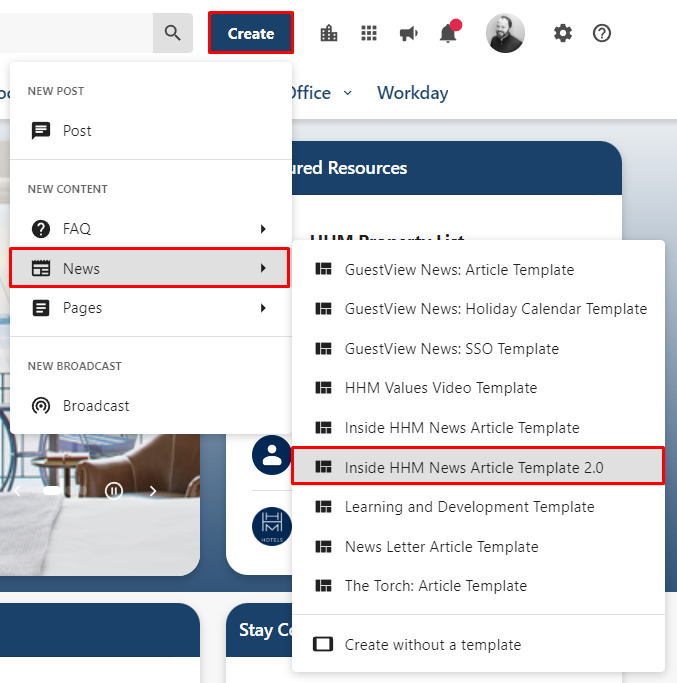Choose GuestView News: Article Template
The height and width of the screenshot is (683, 677).
point(478,270)
